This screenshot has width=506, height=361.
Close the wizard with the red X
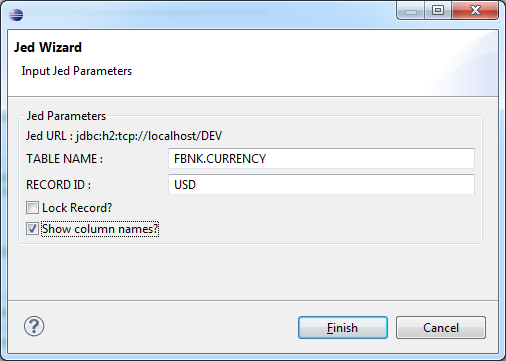tap(475, 11)
